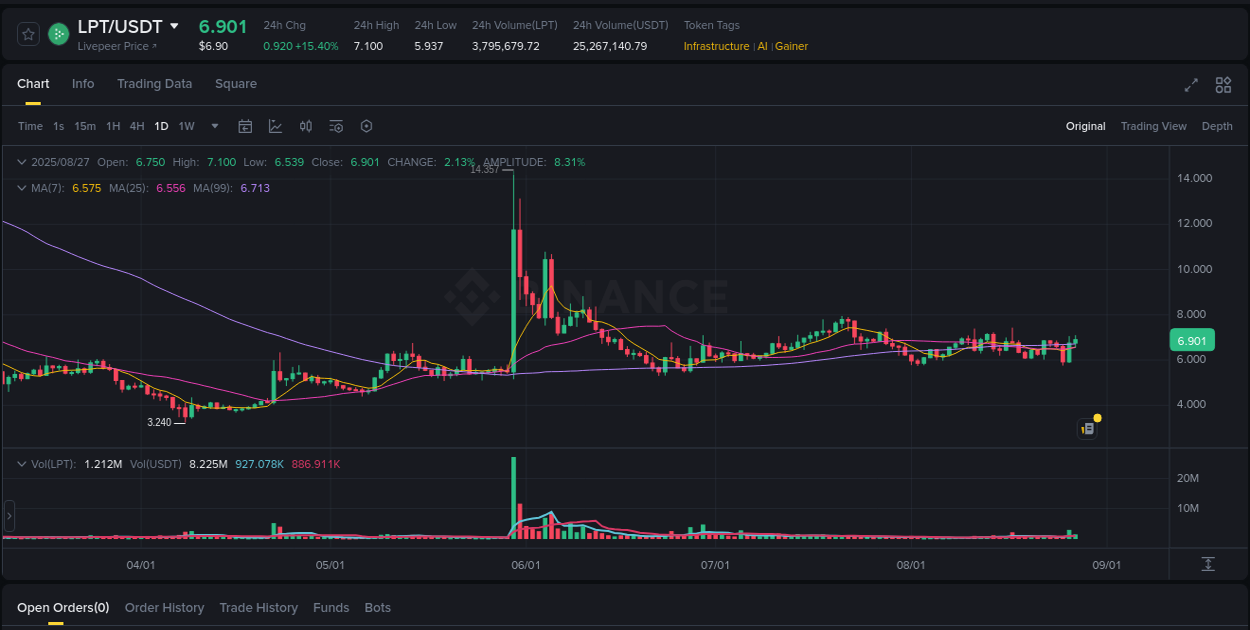1250x630 pixels.
Task: Open the candlestick display settings icon
Action: point(306,126)
